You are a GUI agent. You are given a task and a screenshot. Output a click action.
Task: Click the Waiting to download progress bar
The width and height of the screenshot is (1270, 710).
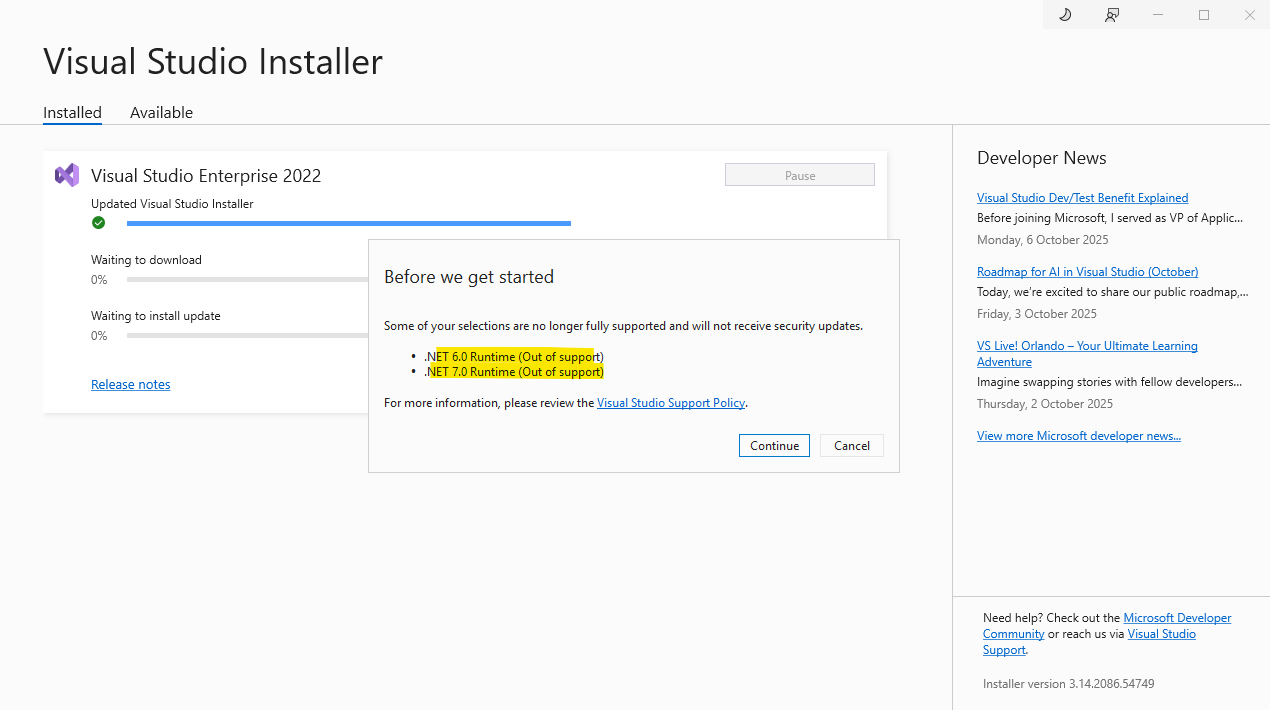pos(247,280)
